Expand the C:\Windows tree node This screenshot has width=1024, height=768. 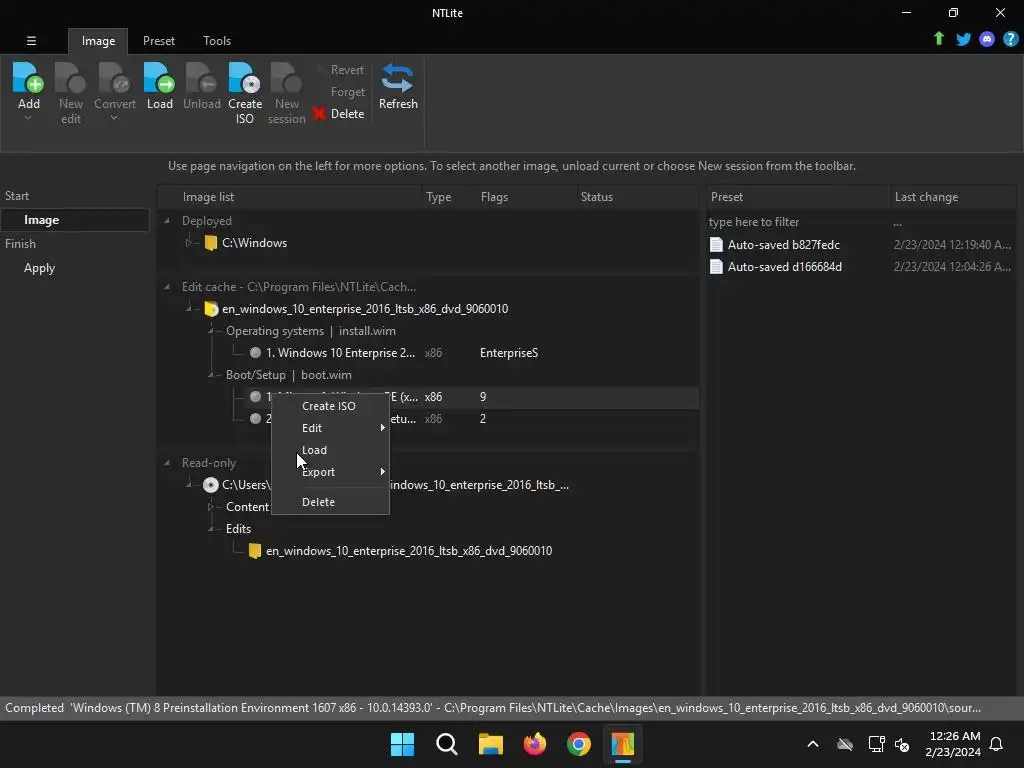189,243
